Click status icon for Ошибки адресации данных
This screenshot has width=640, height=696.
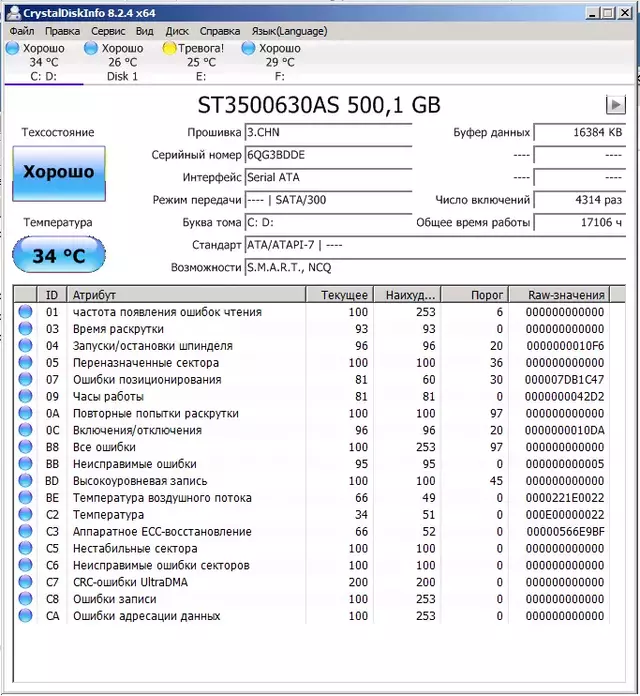25,615
